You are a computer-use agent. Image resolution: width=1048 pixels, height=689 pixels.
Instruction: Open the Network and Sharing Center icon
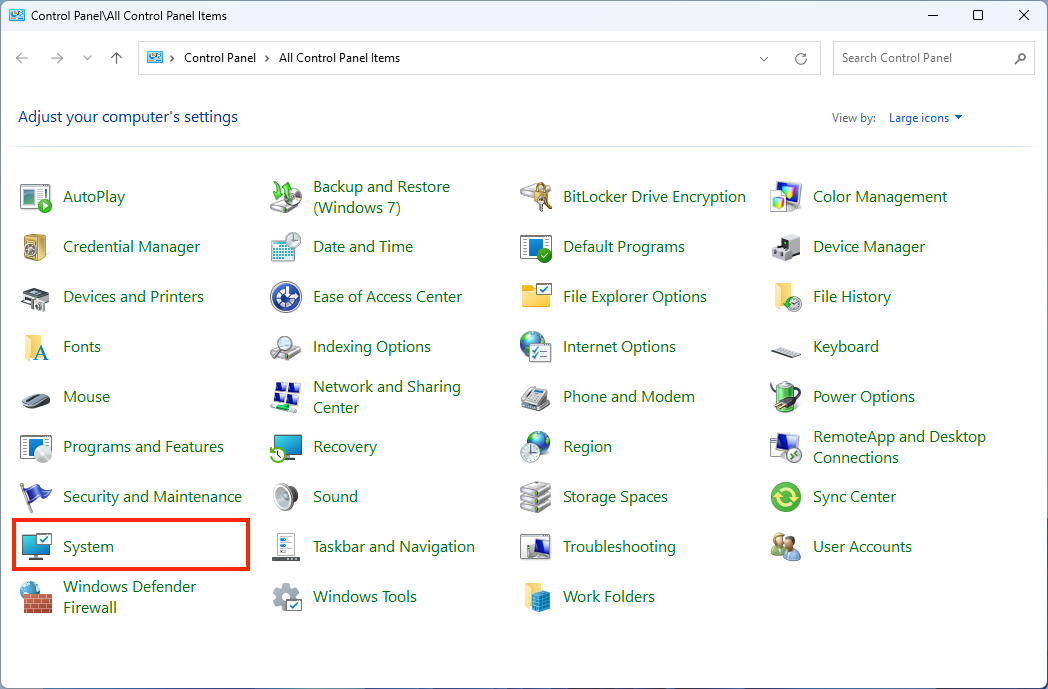[286, 397]
